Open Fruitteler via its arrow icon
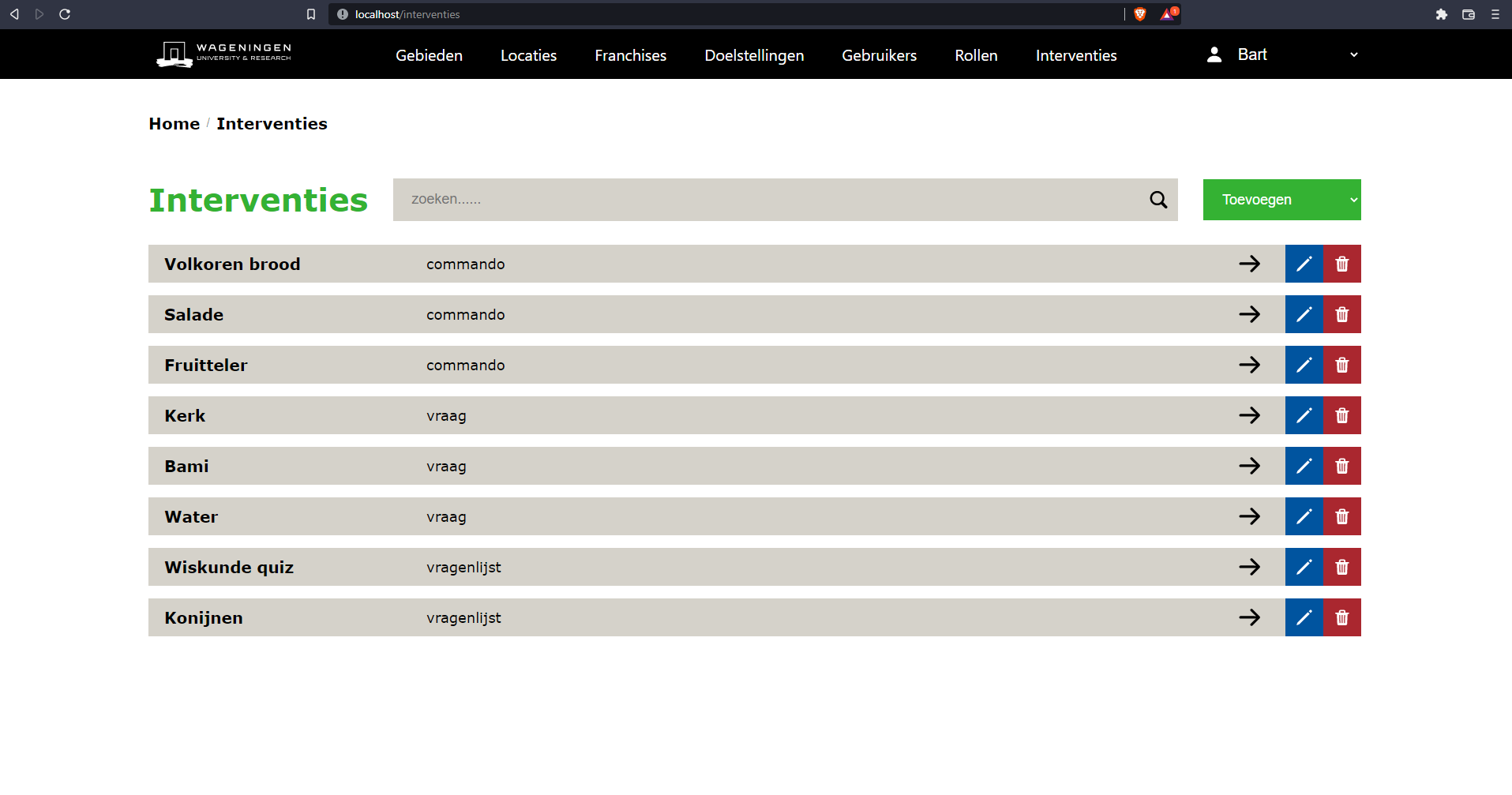 (x=1249, y=365)
